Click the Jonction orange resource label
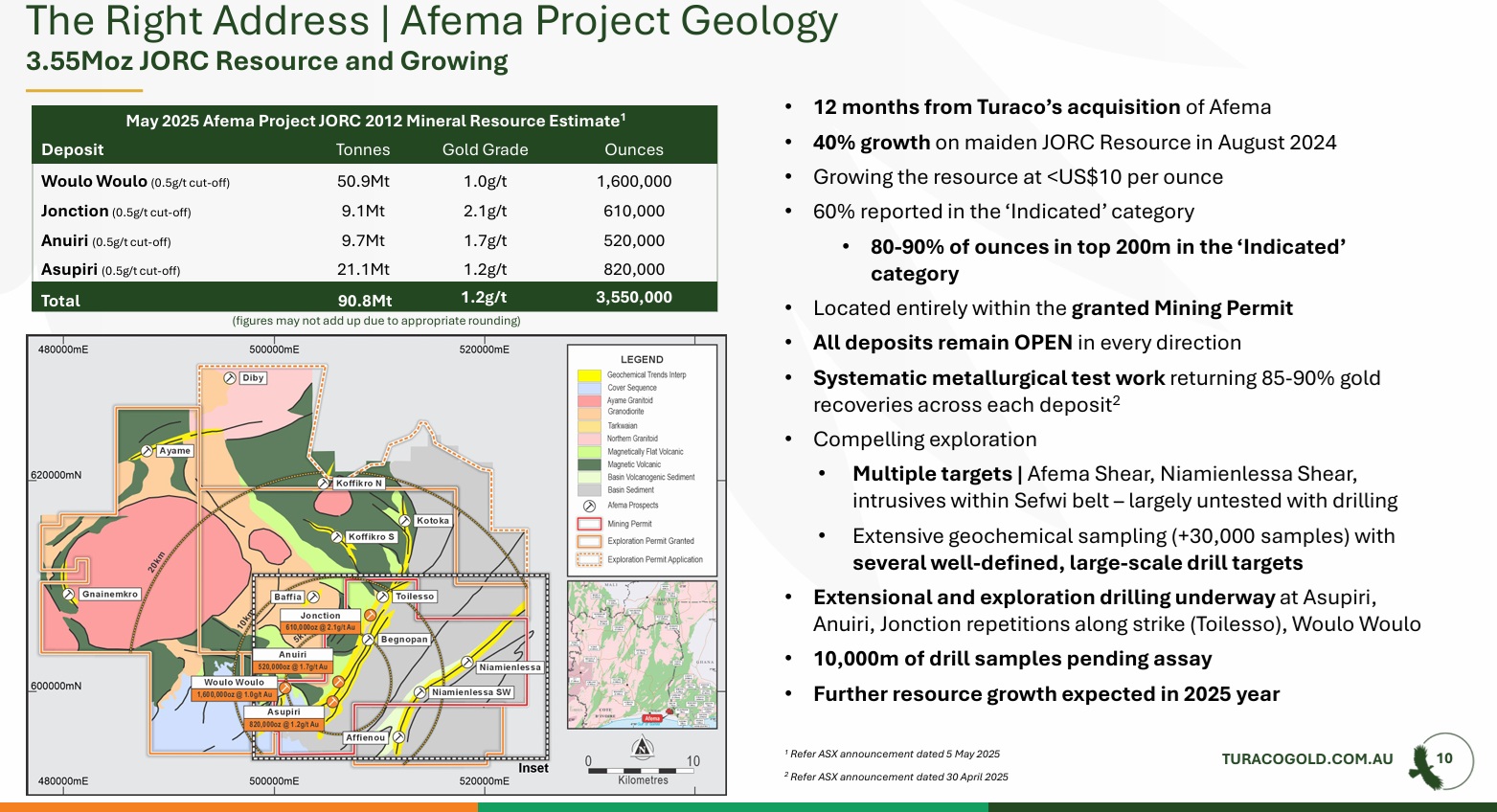 320,627
